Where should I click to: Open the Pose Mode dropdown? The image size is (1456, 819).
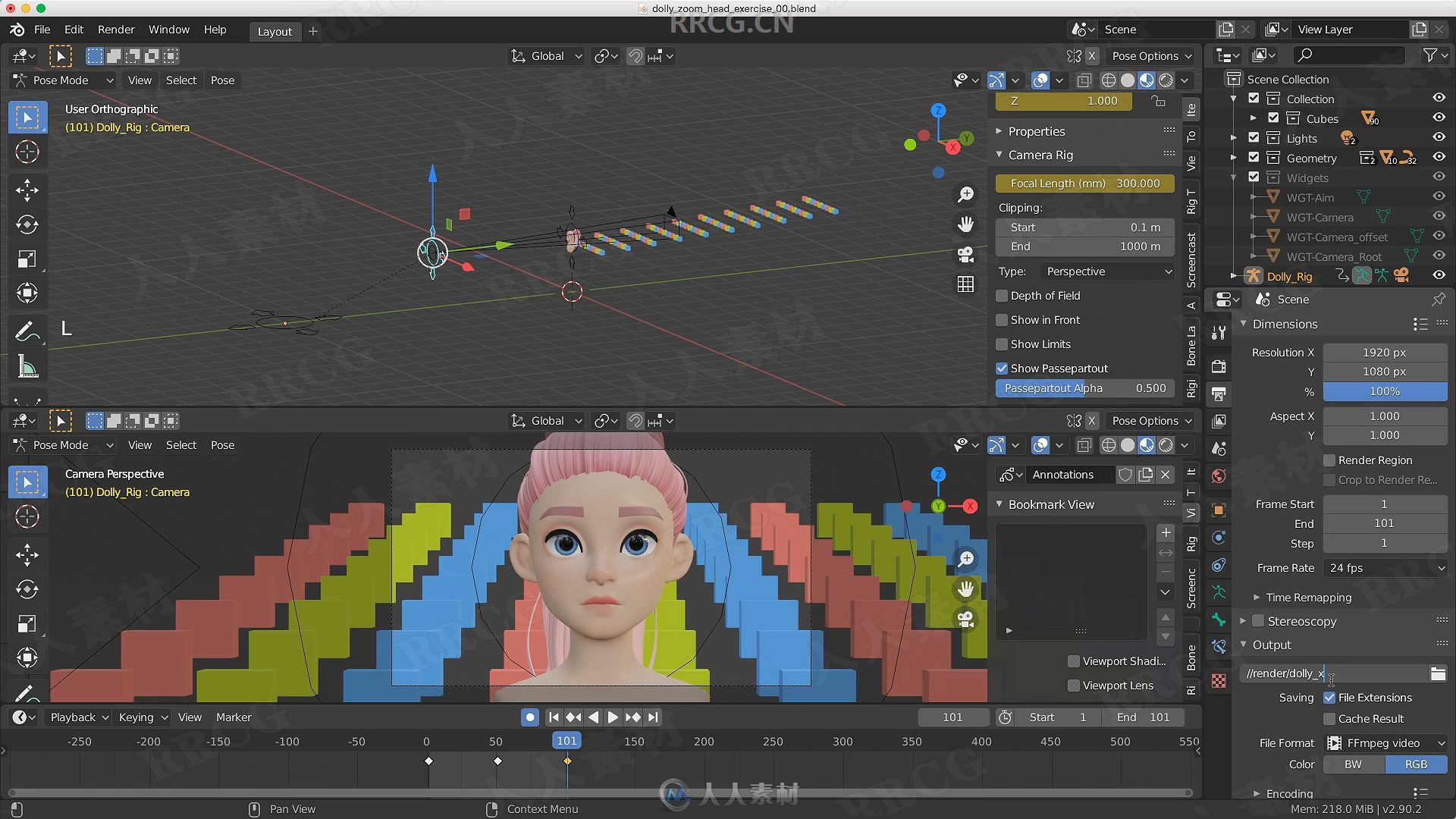(62, 80)
